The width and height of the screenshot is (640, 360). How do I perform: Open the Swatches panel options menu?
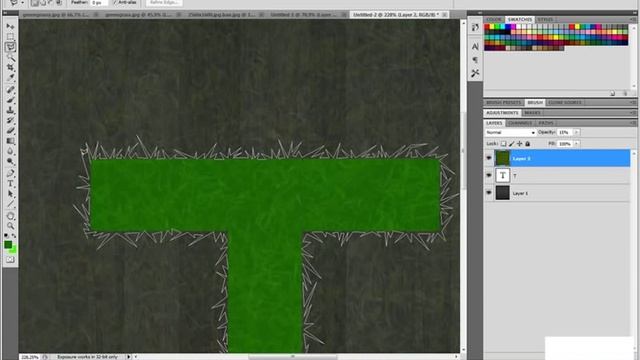pyautogui.click(x=633, y=20)
